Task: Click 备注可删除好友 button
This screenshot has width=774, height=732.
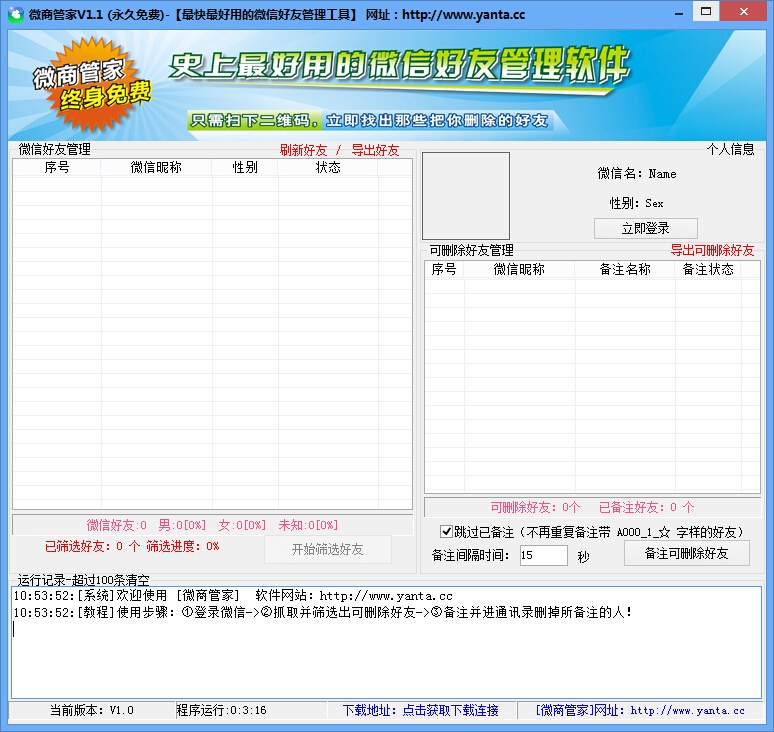Action: pos(687,553)
